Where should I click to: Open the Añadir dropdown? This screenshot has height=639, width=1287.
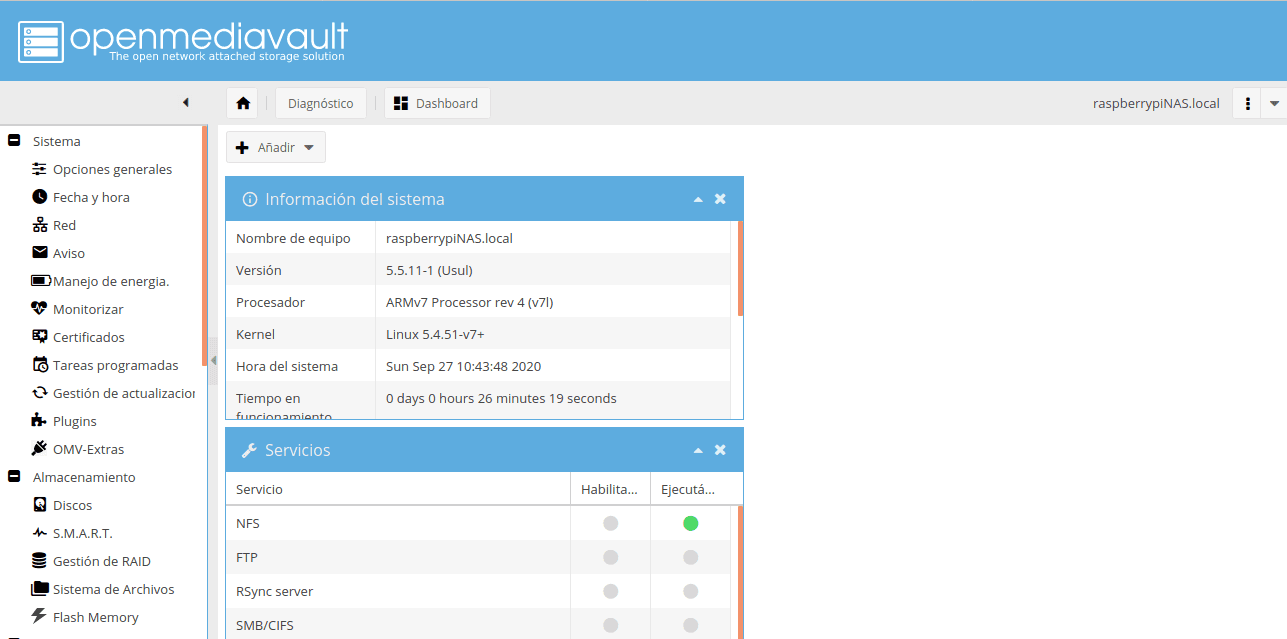click(x=275, y=147)
